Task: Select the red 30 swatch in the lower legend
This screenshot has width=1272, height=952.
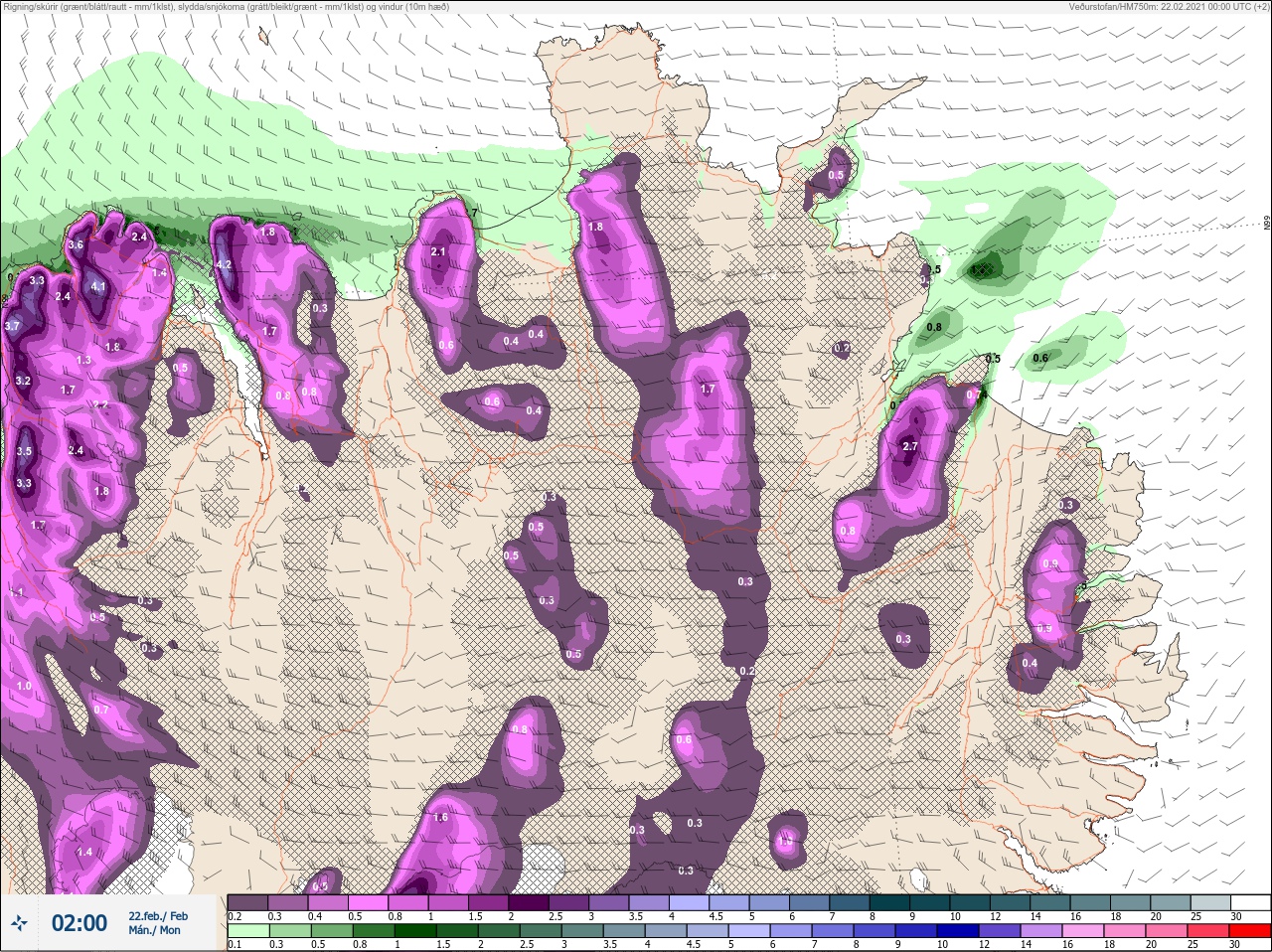Action: pos(1249,931)
